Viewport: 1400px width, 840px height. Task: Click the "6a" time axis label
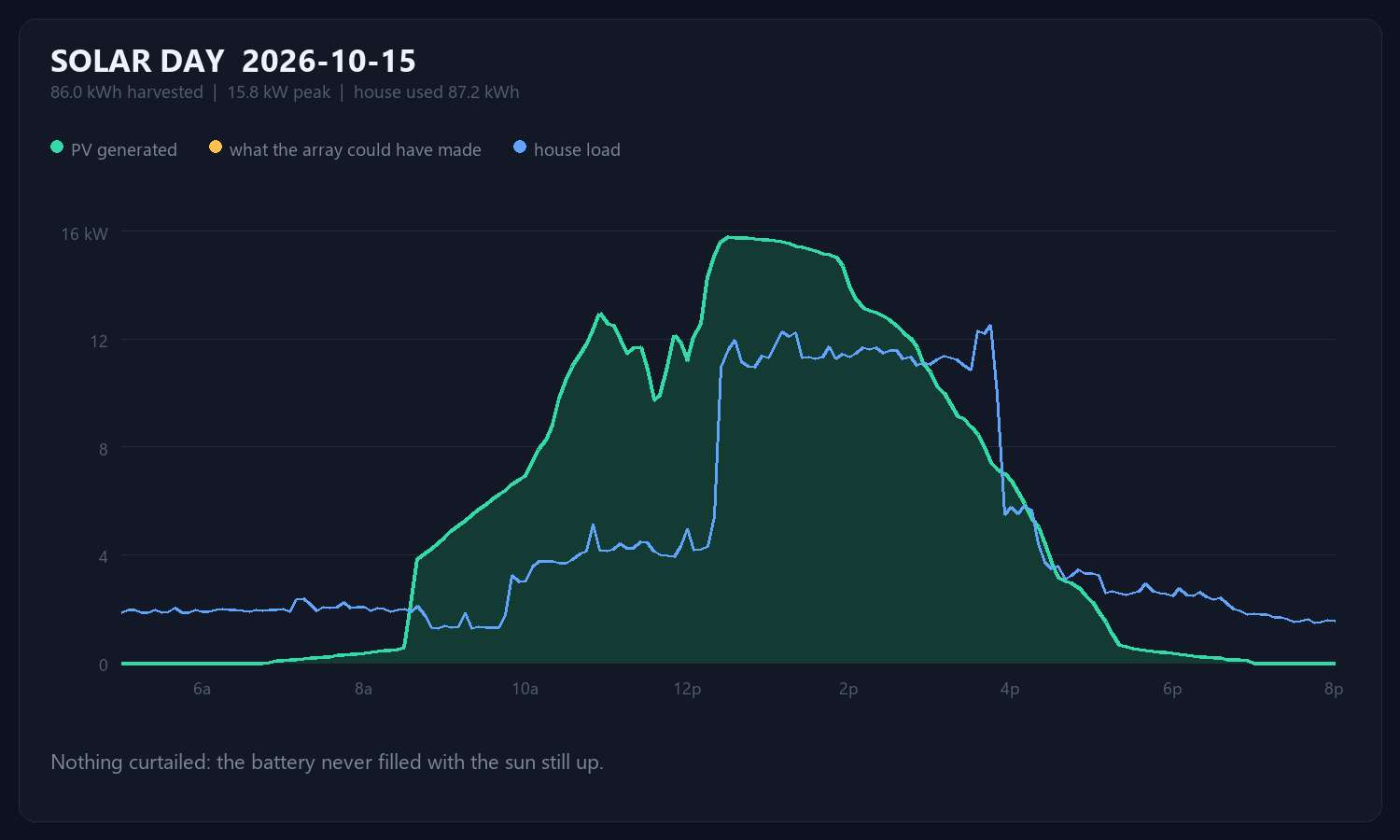pos(202,689)
